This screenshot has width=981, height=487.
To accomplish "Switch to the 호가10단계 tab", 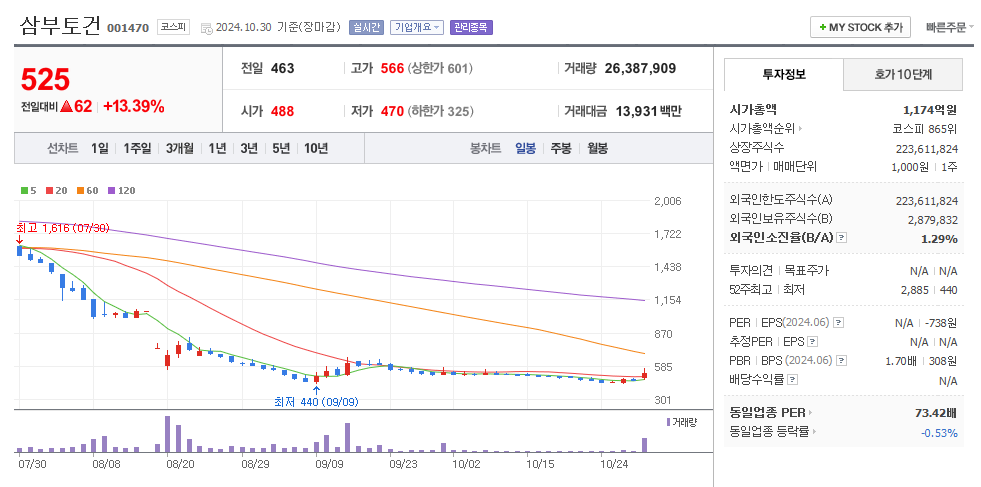I will [903, 74].
